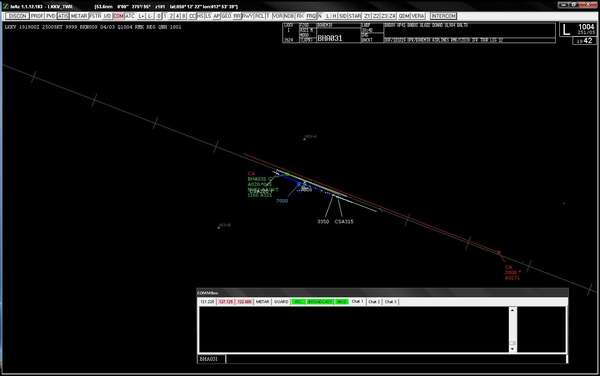600x376 pixels.
Task: Toggle the SID display button
Action: tap(343, 16)
